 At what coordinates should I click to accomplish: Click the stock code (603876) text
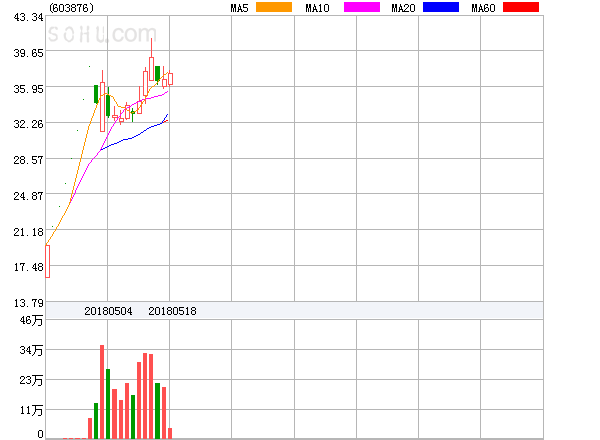[72, 8]
